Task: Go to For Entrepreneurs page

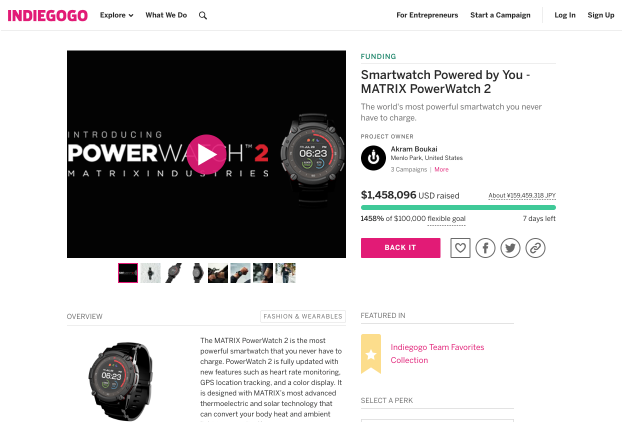Action: pyautogui.click(x=427, y=15)
